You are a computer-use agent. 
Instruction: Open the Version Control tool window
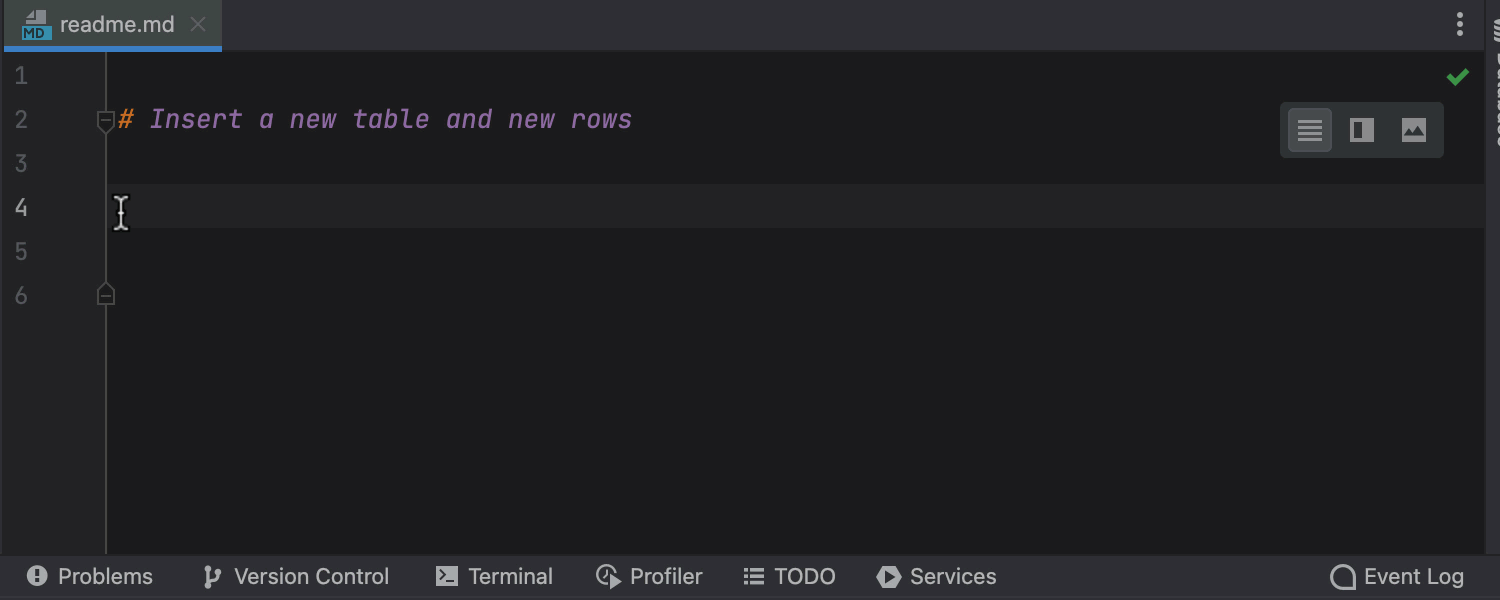coord(297,577)
